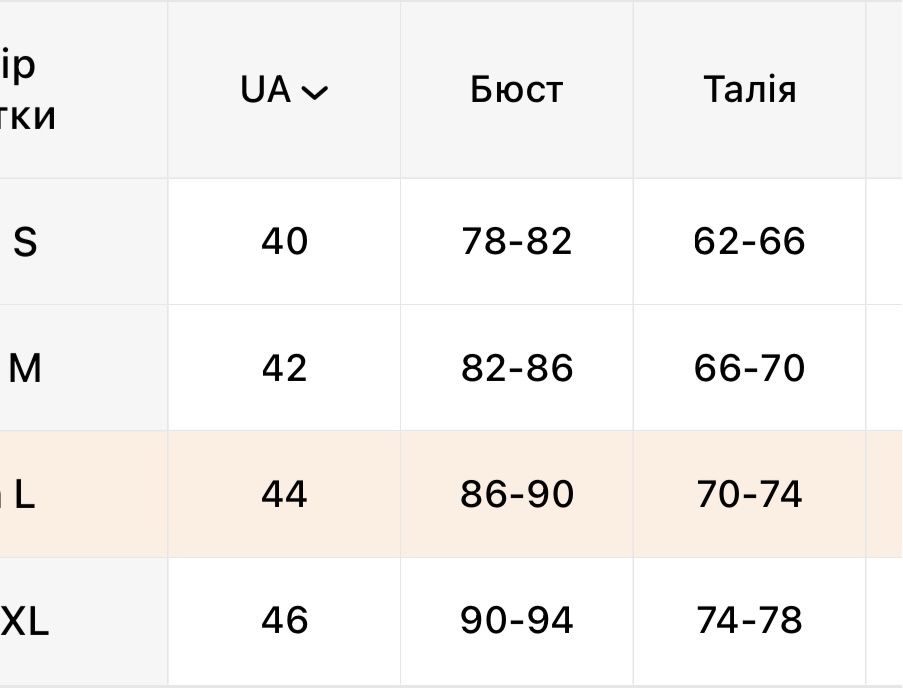
Task: Click the chevron next to UA
Action: coord(314,93)
